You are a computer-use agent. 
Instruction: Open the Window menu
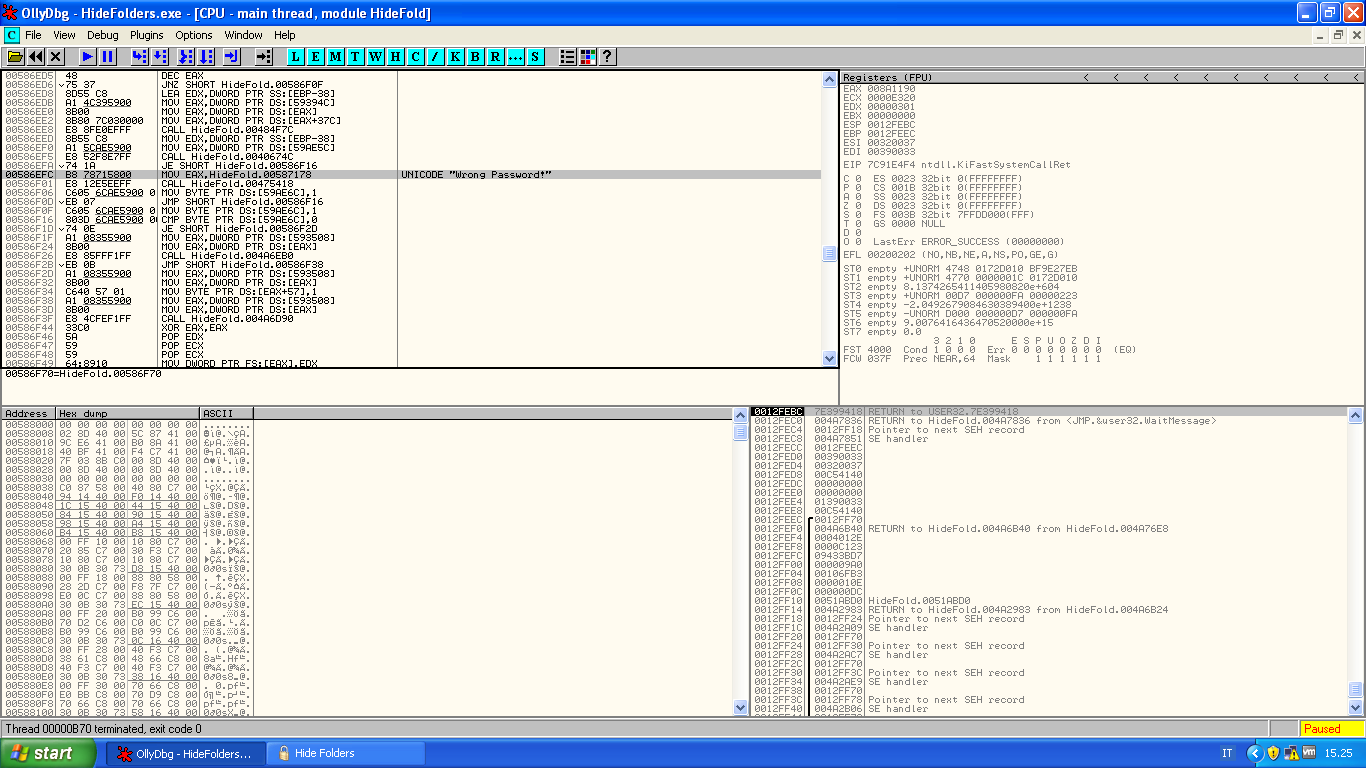(244, 35)
